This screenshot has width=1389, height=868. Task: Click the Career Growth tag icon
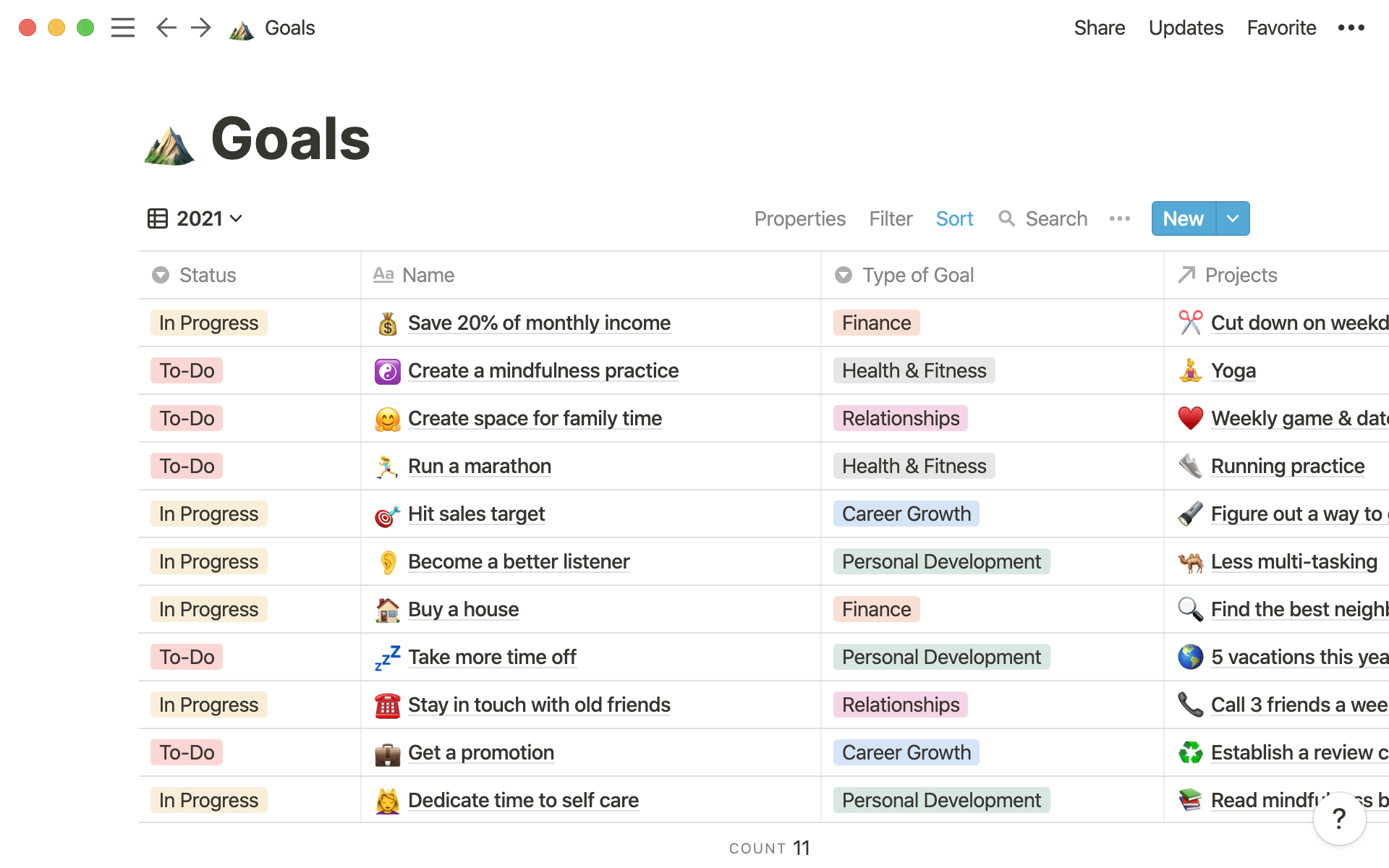click(x=904, y=513)
